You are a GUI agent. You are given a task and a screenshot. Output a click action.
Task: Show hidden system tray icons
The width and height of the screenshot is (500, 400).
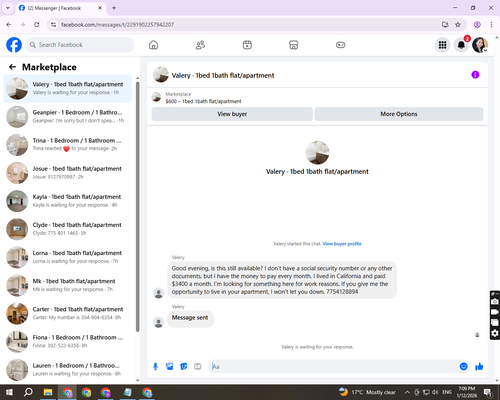[x=407, y=392]
